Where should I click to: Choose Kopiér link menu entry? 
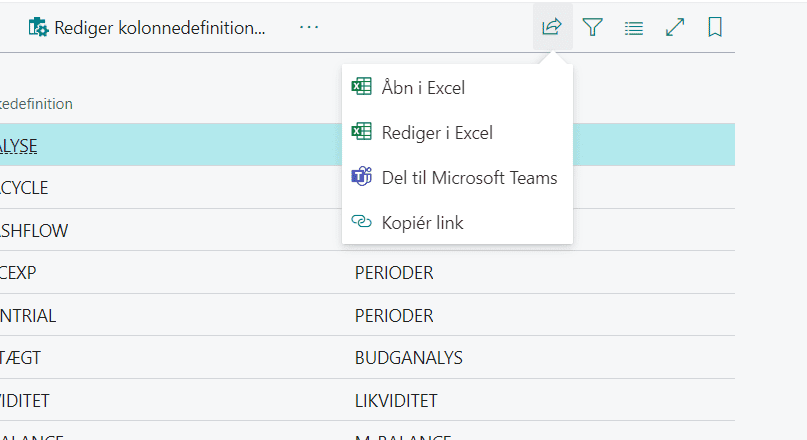(422, 223)
